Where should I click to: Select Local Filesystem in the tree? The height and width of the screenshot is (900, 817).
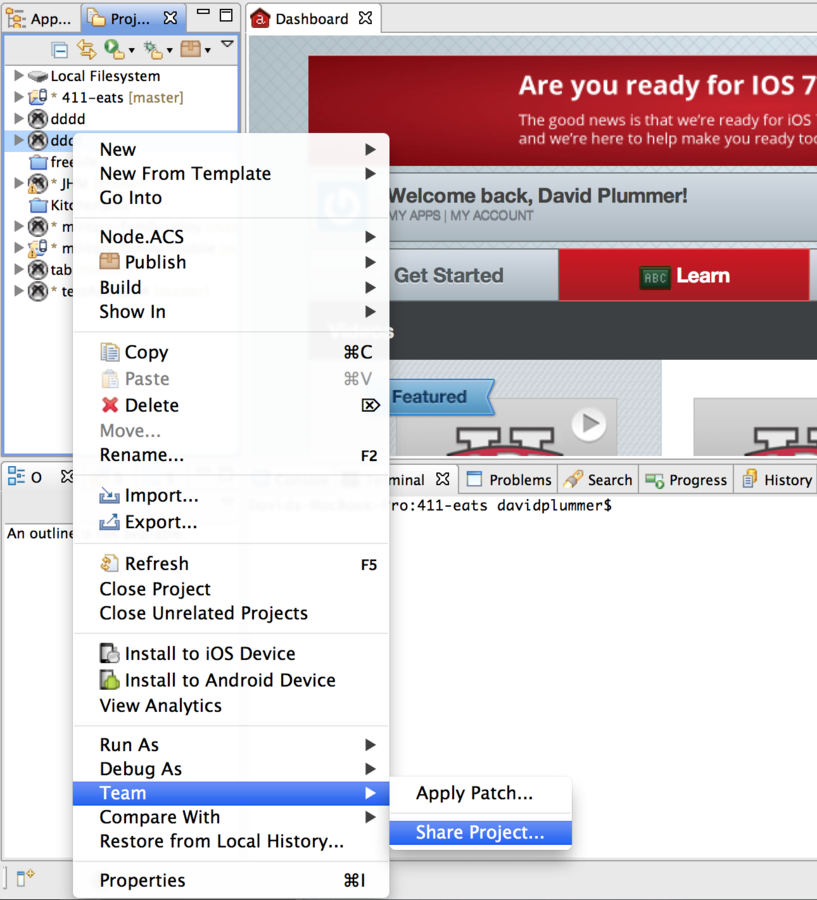point(105,76)
